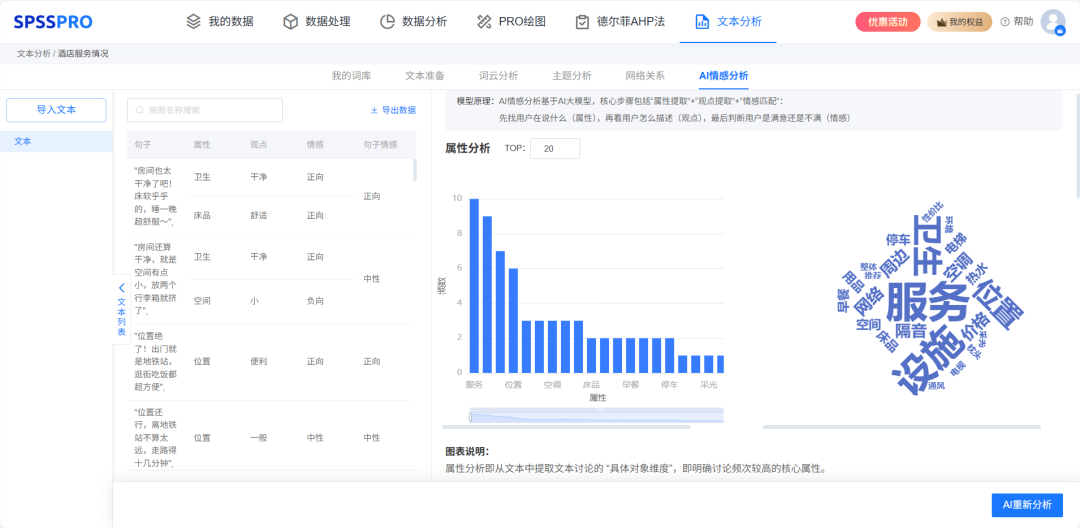Click the 导出数据 download icon
The height and width of the screenshot is (528, 1080).
click(374, 110)
